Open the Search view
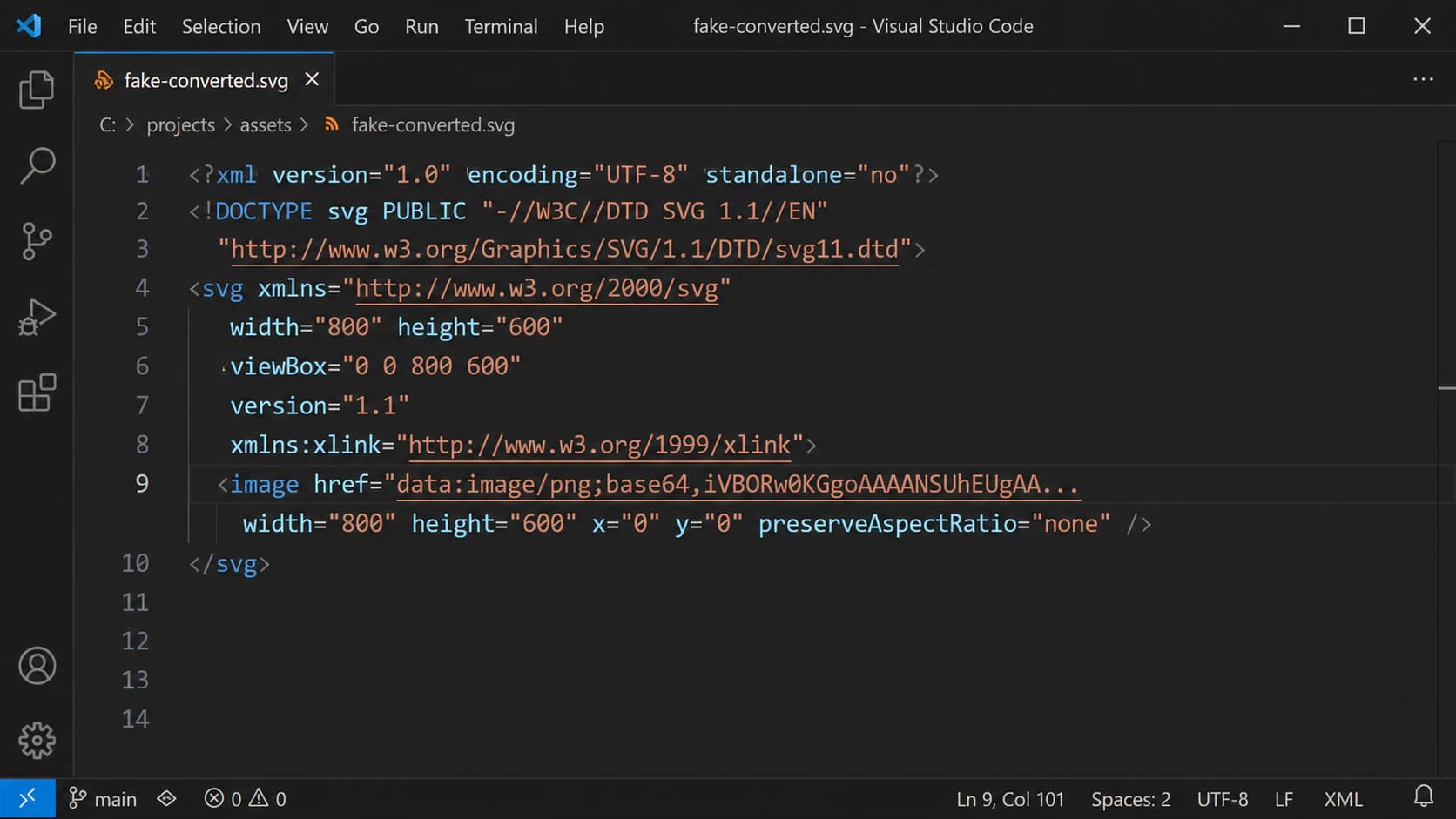Image resolution: width=1456 pixels, height=819 pixels. tap(37, 165)
